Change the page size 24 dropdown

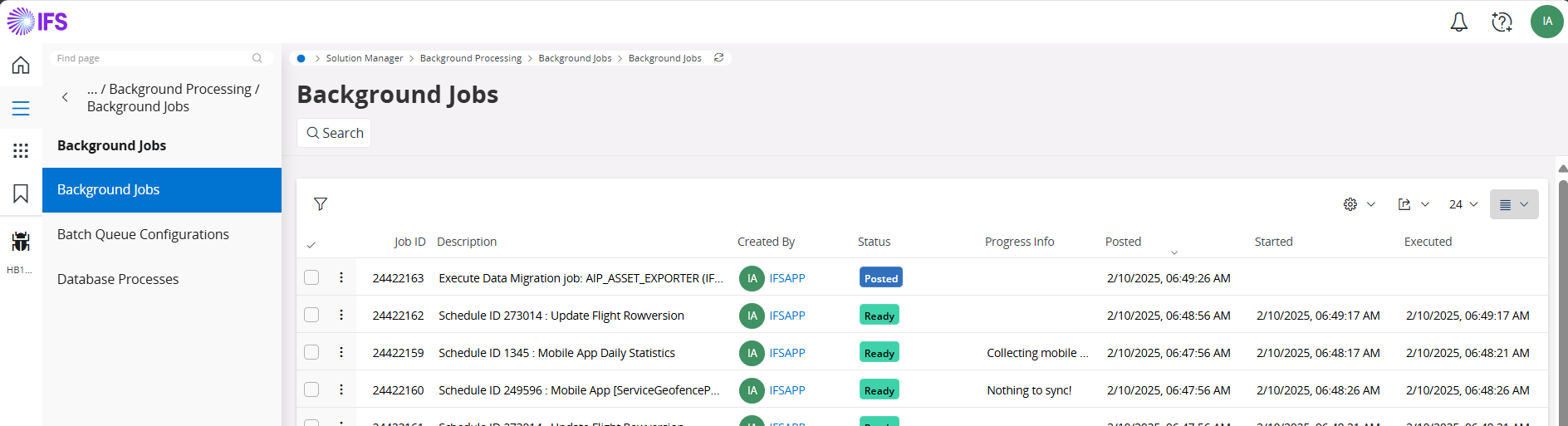pyautogui.click(x=1463, y=204)
